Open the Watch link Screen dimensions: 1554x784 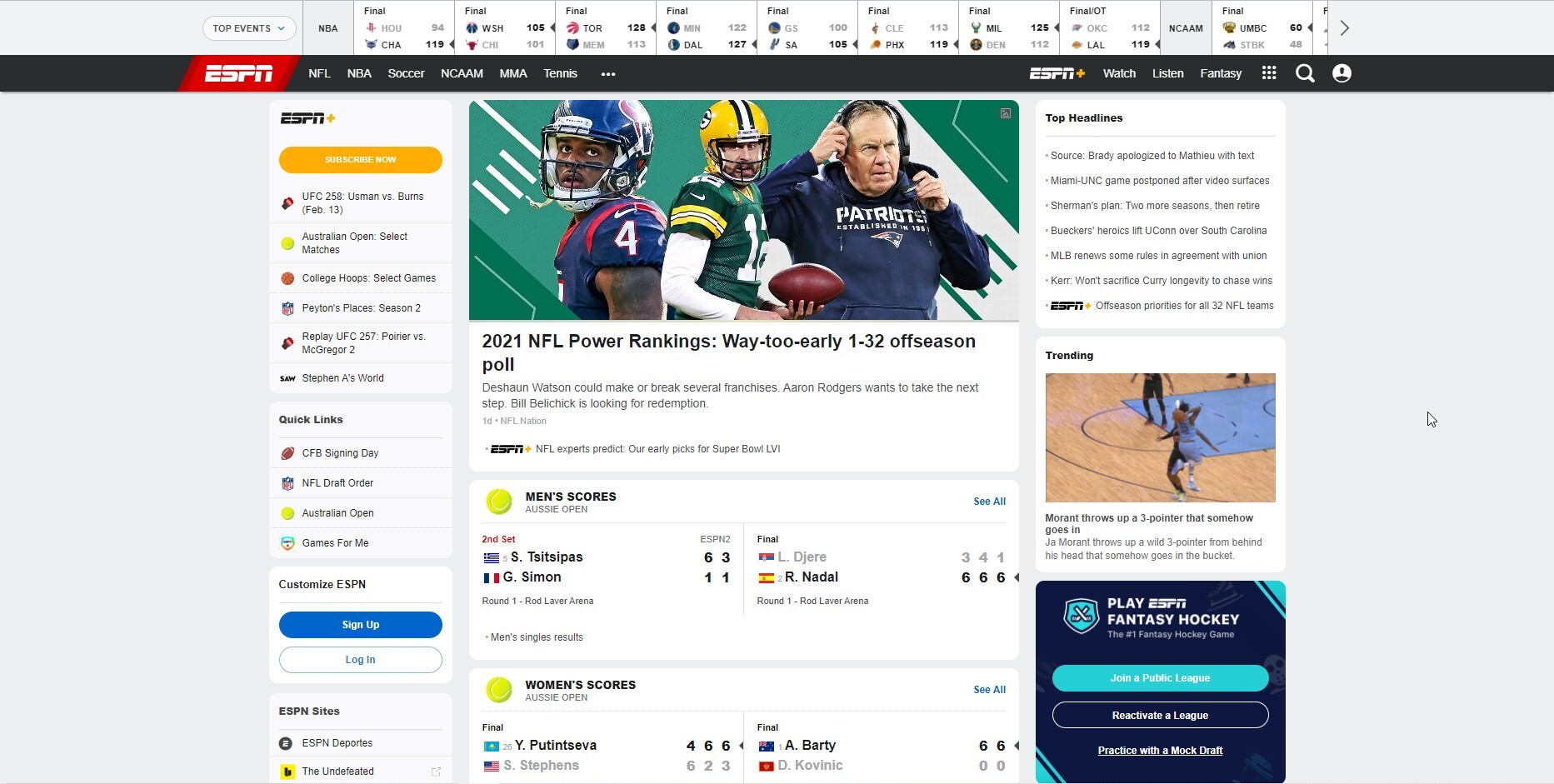[x=1119, y=73]
